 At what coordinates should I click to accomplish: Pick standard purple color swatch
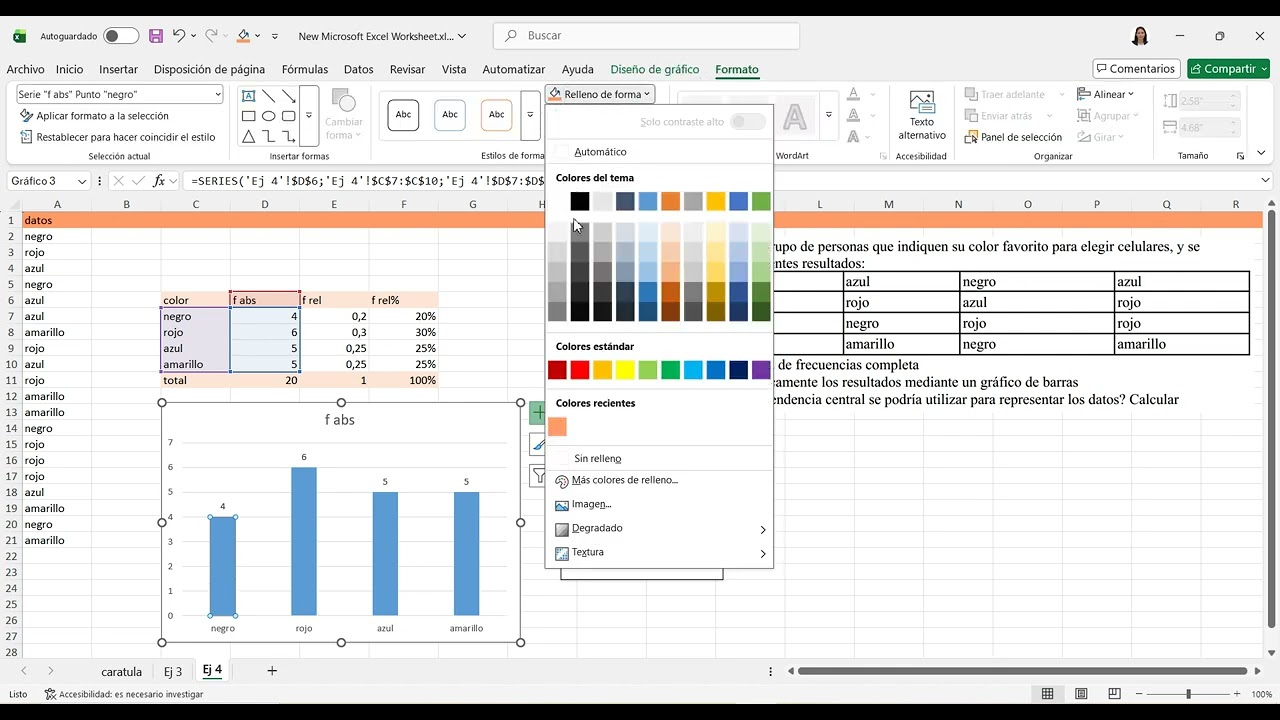(x=761, y=371)
